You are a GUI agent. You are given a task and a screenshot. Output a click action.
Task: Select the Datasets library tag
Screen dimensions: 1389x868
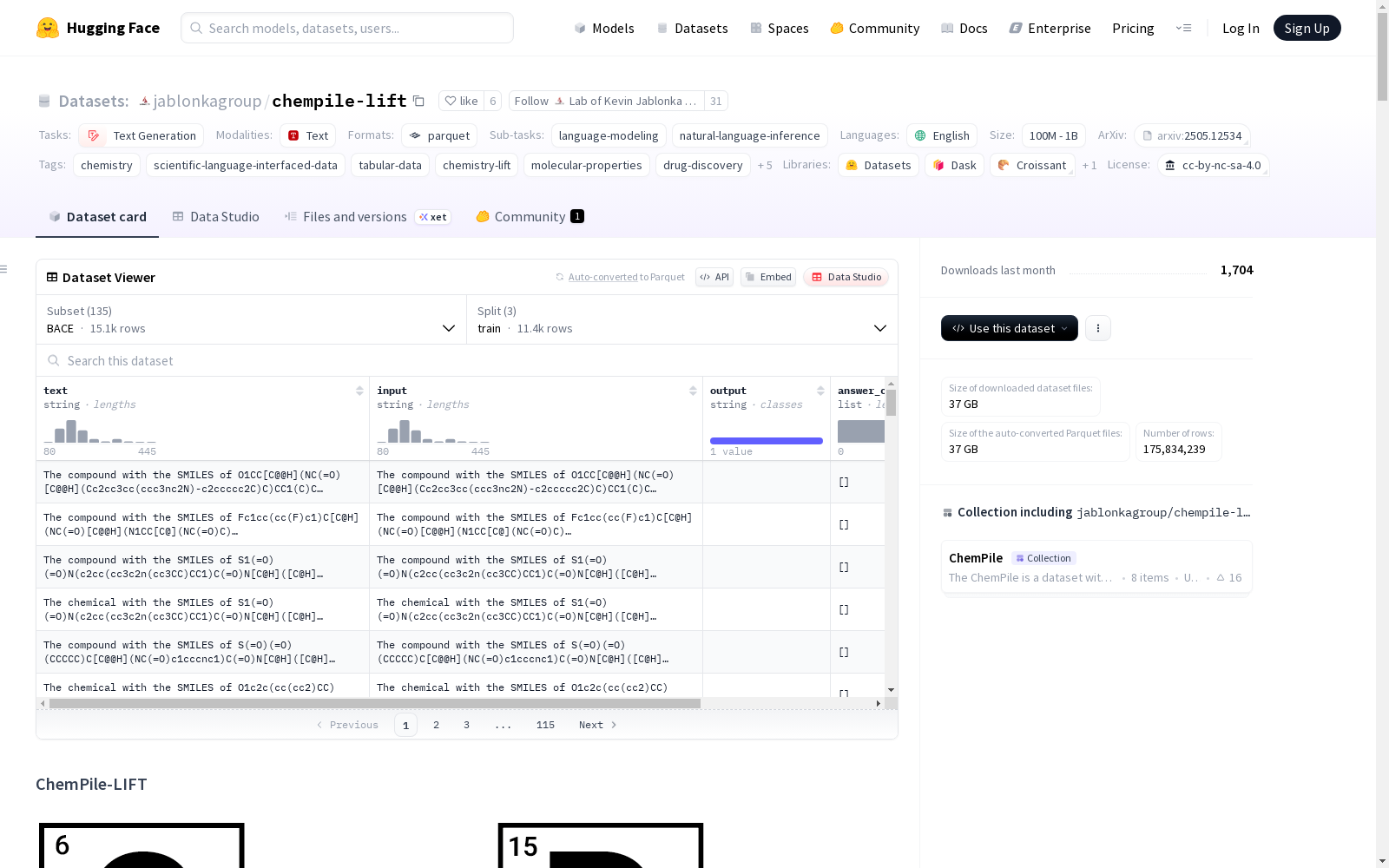(x=879, y=165)
